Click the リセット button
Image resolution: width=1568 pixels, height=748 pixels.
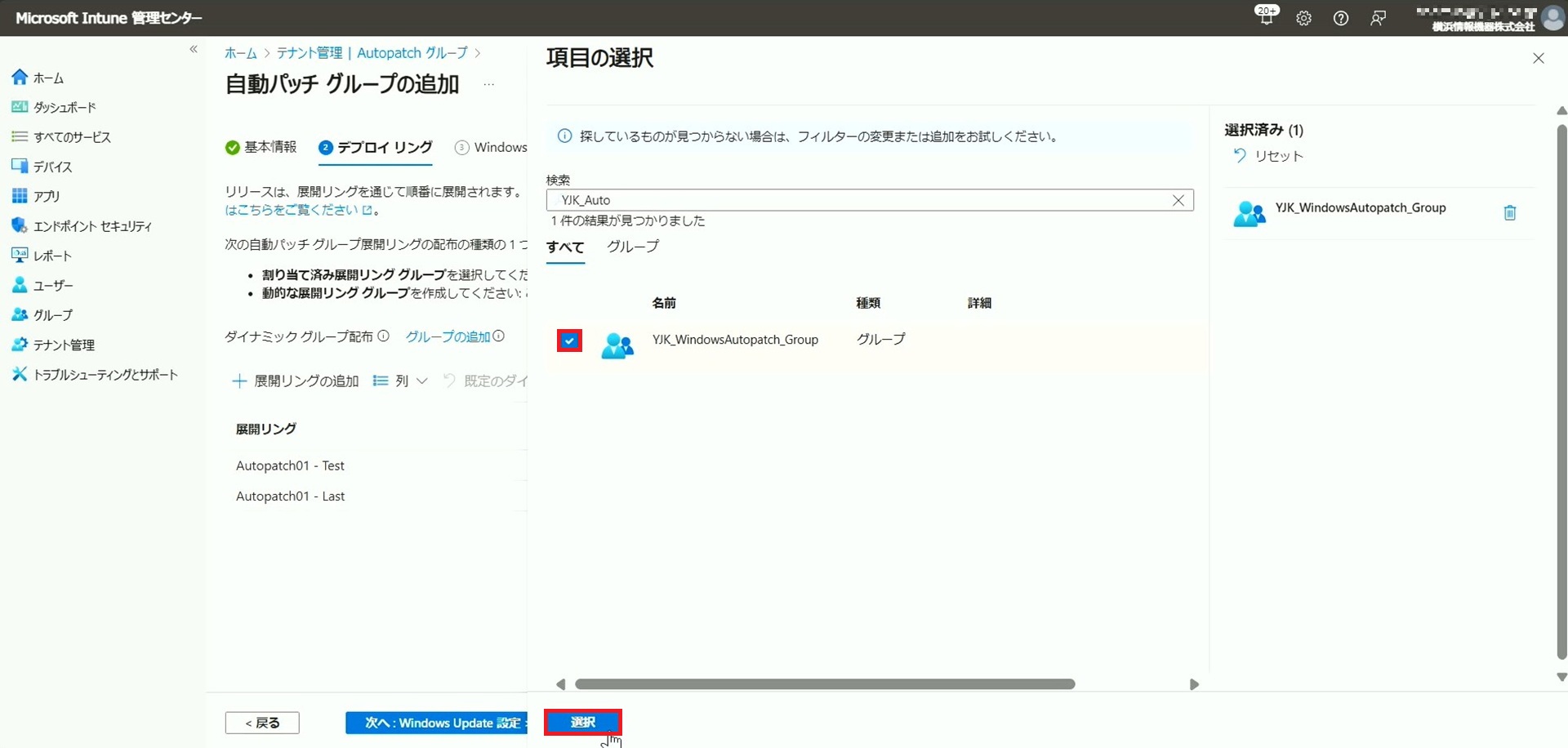pyautogui.click(x=1267, y=156)
